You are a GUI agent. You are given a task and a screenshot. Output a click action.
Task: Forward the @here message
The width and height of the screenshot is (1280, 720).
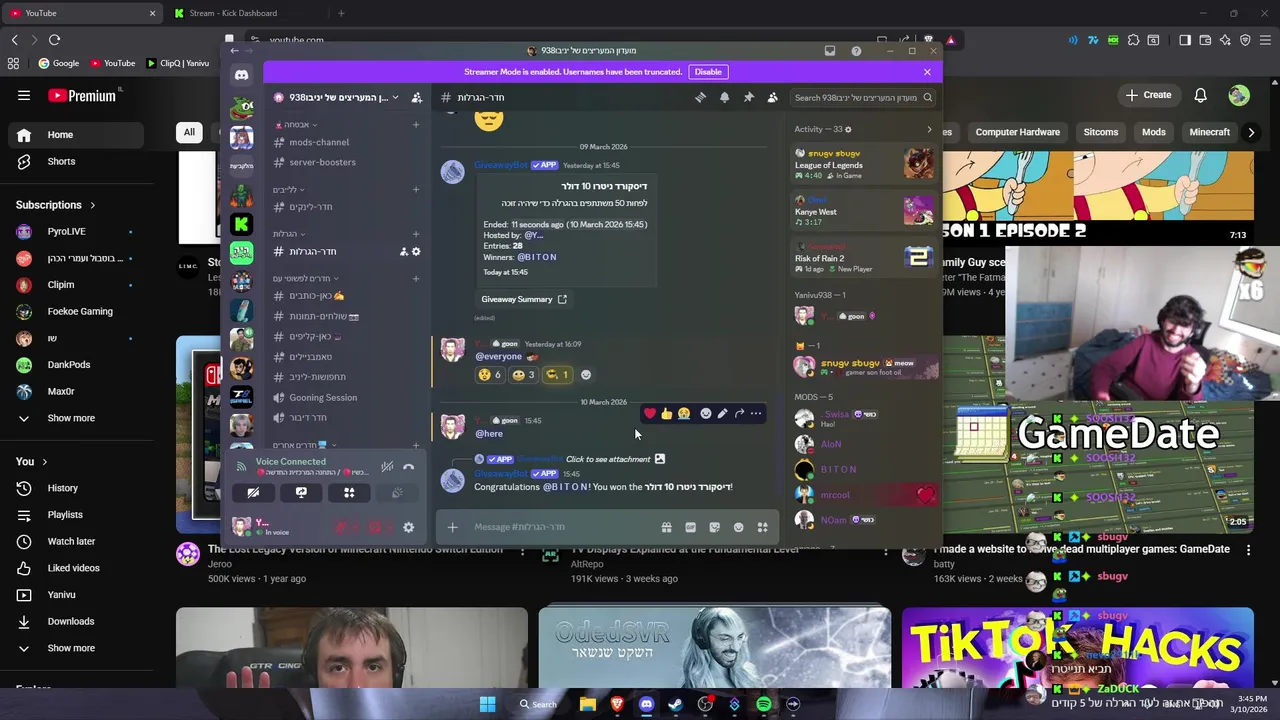tap(739, 413)
